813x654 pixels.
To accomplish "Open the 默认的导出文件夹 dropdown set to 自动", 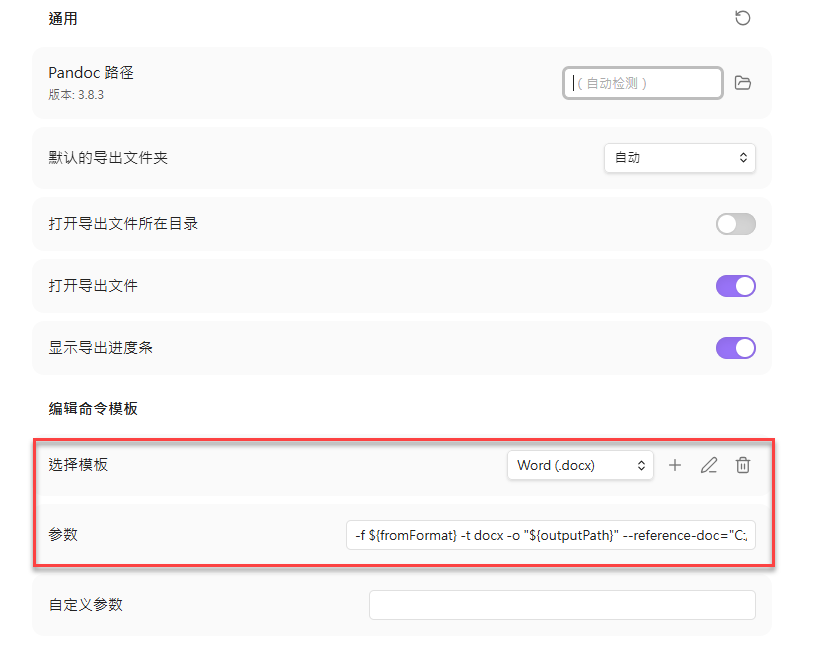I will (x=679, y=158).
